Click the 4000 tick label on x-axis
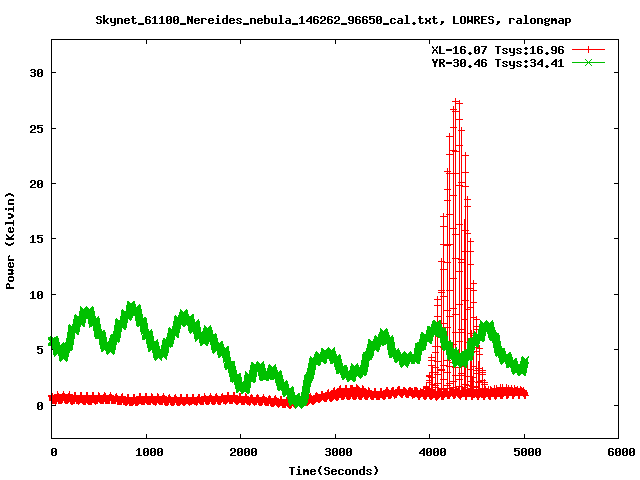This screenshot has width=640, height=480. pyautogui.click(x=430, y=452)
